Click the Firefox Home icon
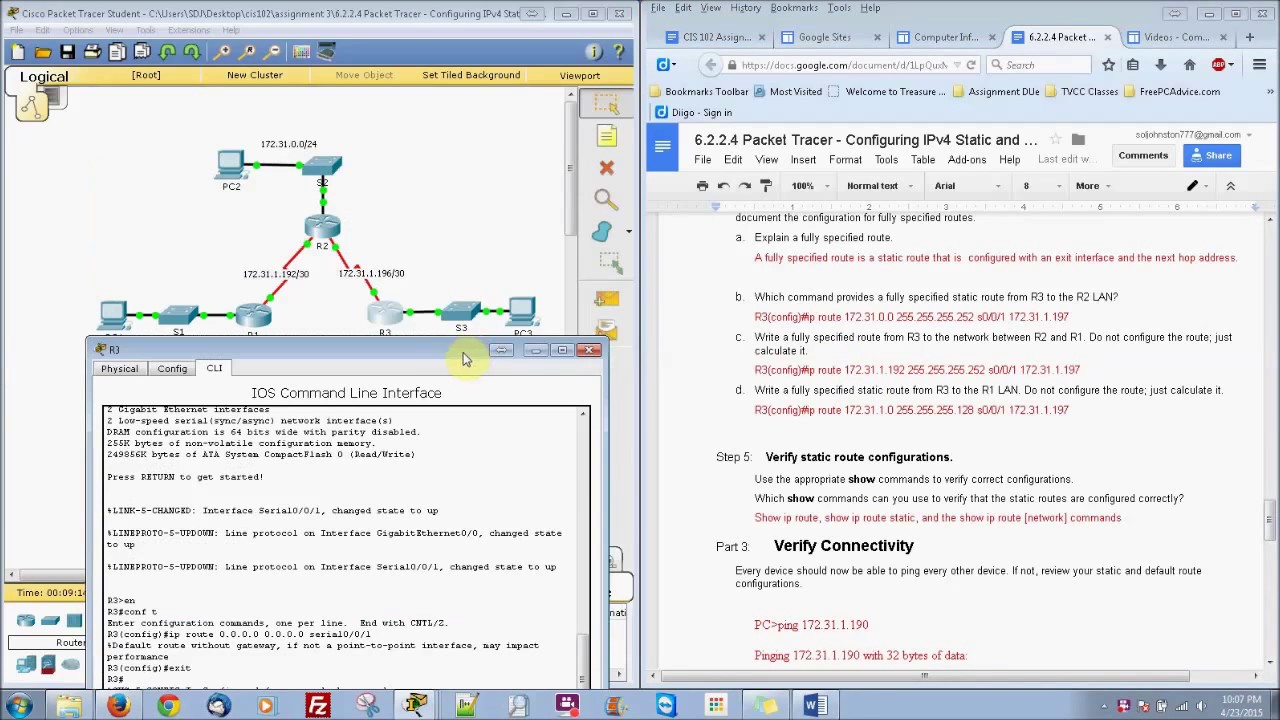This screenshot has height=720, width=1280. coord(1189,65)
